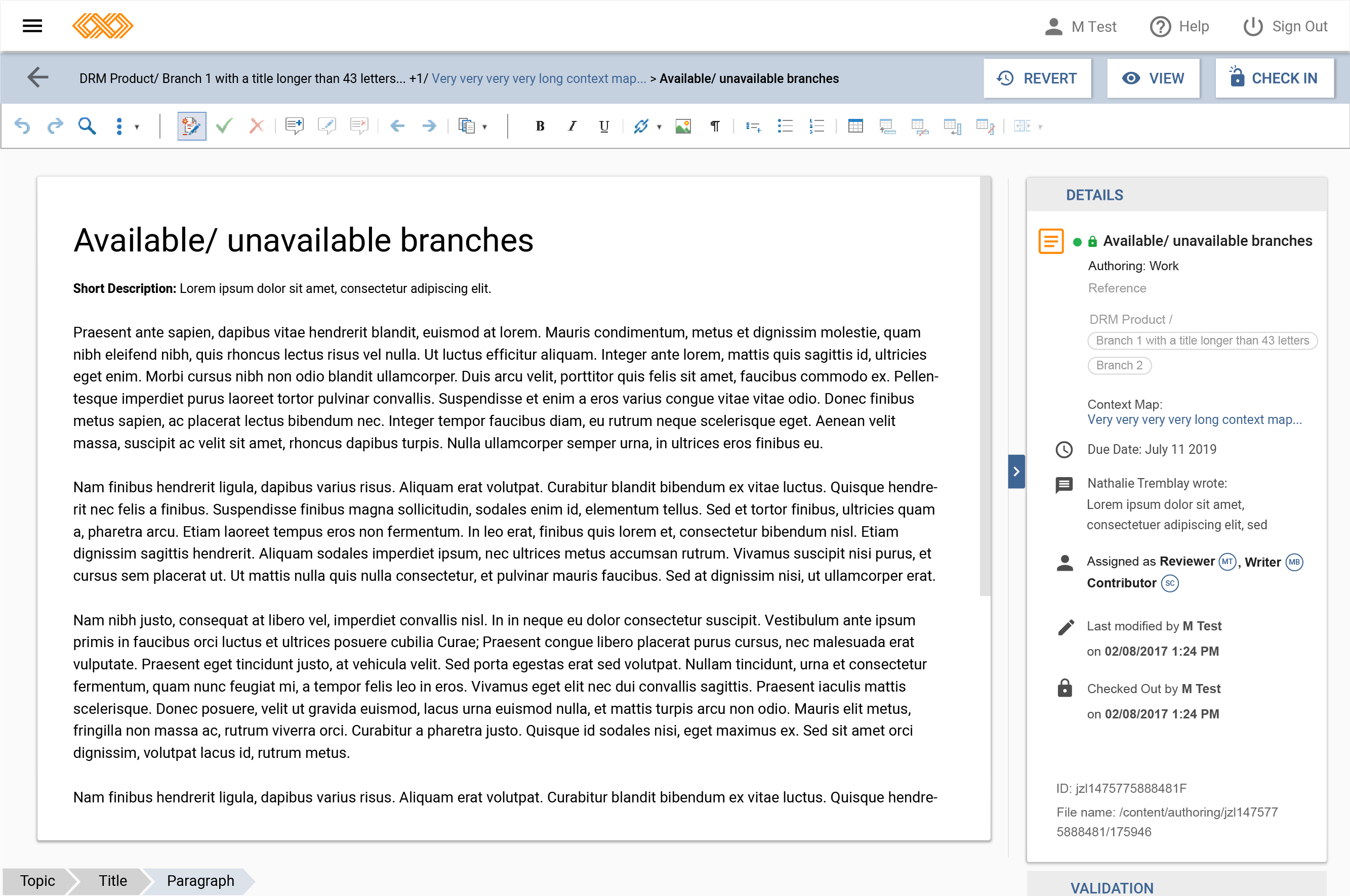Open the Help page
The height and width of the screenshot is (896, 1350).
1180,26
